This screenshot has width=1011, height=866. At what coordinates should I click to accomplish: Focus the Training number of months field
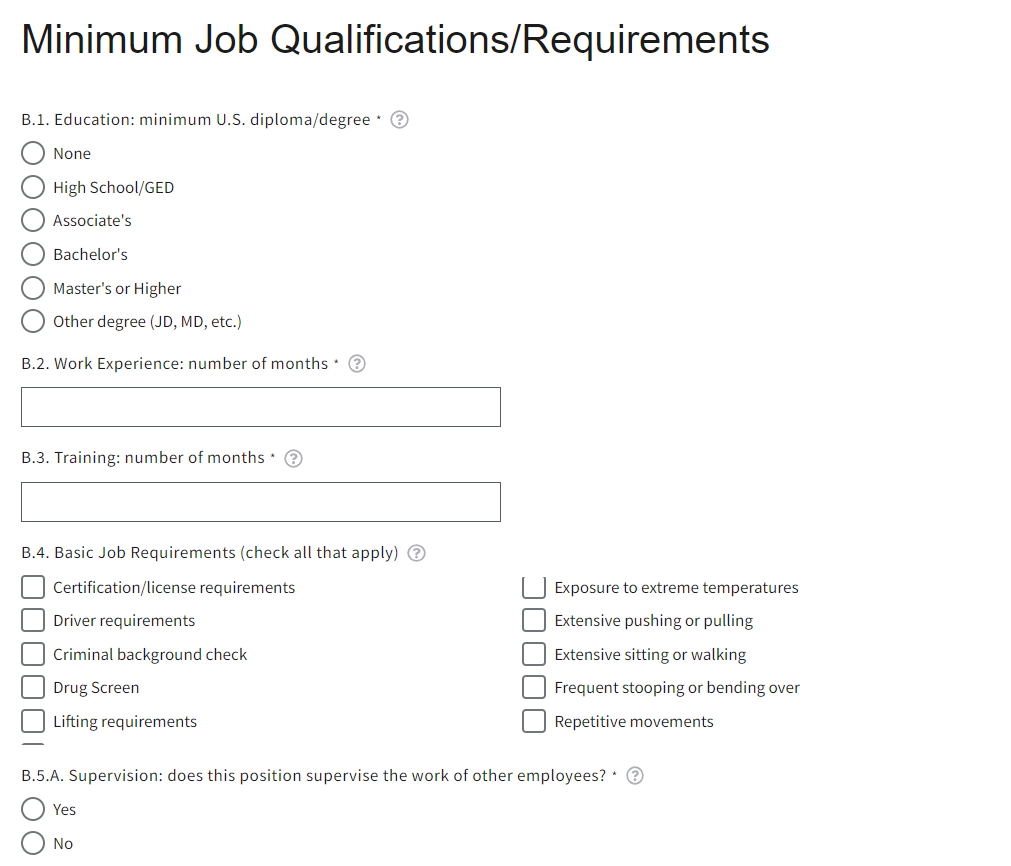260,502
